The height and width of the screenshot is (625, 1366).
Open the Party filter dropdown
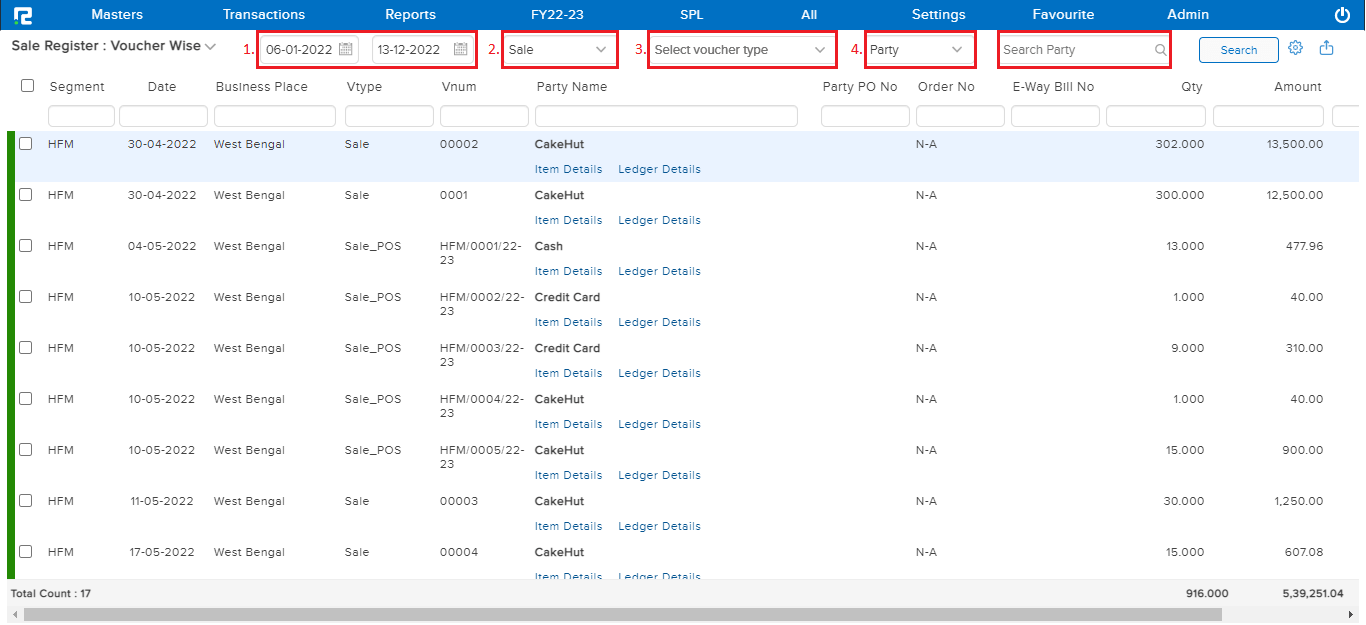919,49
